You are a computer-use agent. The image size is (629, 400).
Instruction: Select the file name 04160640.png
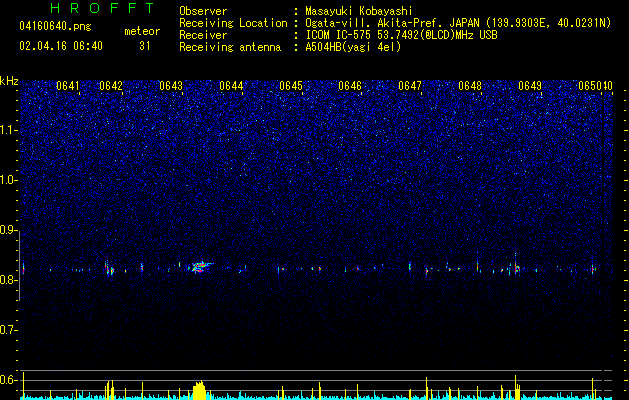(x=55, y=26)
